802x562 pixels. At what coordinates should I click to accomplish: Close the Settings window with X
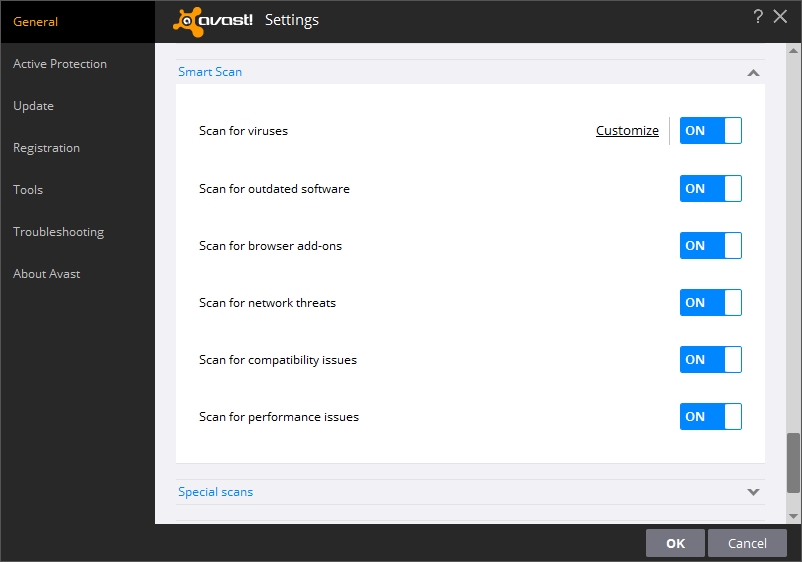781,16
